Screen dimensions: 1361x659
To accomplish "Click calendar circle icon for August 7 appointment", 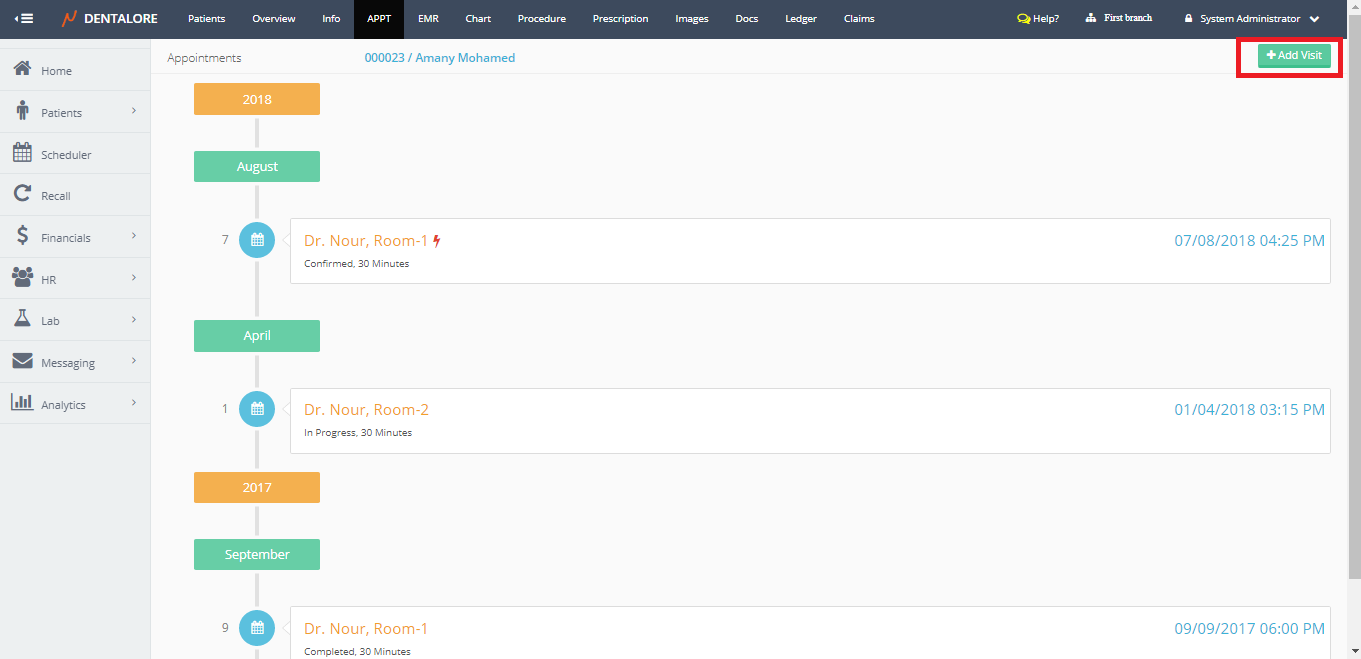I will pos(257,240).
